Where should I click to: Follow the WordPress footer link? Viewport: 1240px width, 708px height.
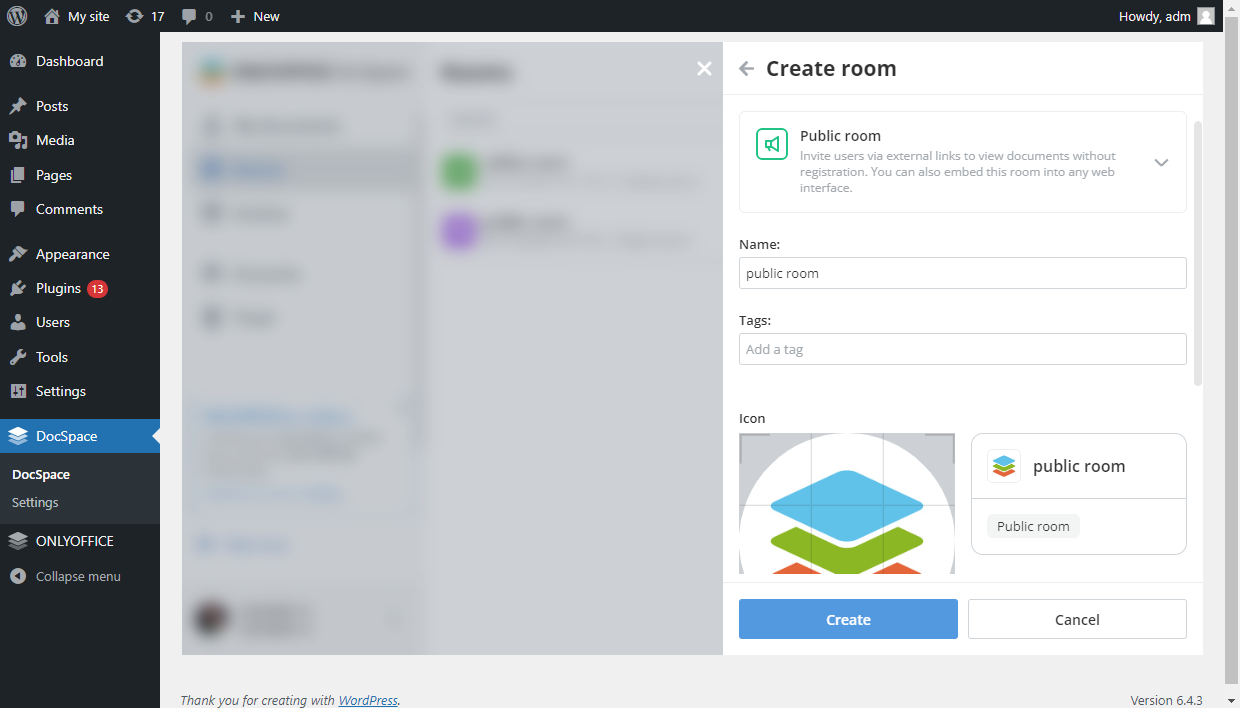pos(368,700)
